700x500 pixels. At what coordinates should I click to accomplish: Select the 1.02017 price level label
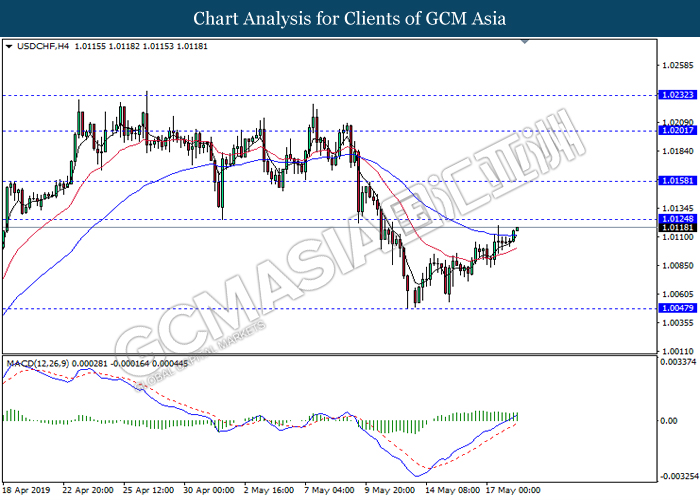click(x=678, y=130)
